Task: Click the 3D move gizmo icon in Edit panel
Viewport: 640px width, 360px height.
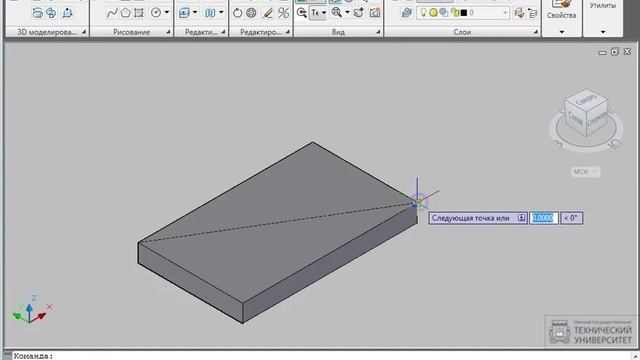Action: coord(184,13)
